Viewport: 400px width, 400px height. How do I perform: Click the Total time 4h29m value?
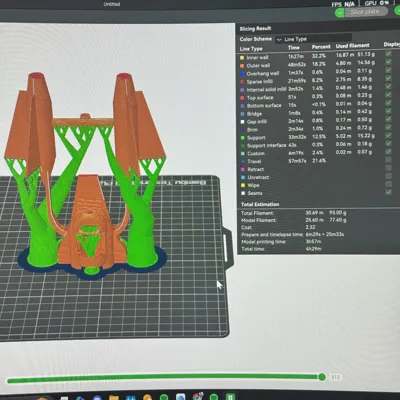click(x=313, y=249)
